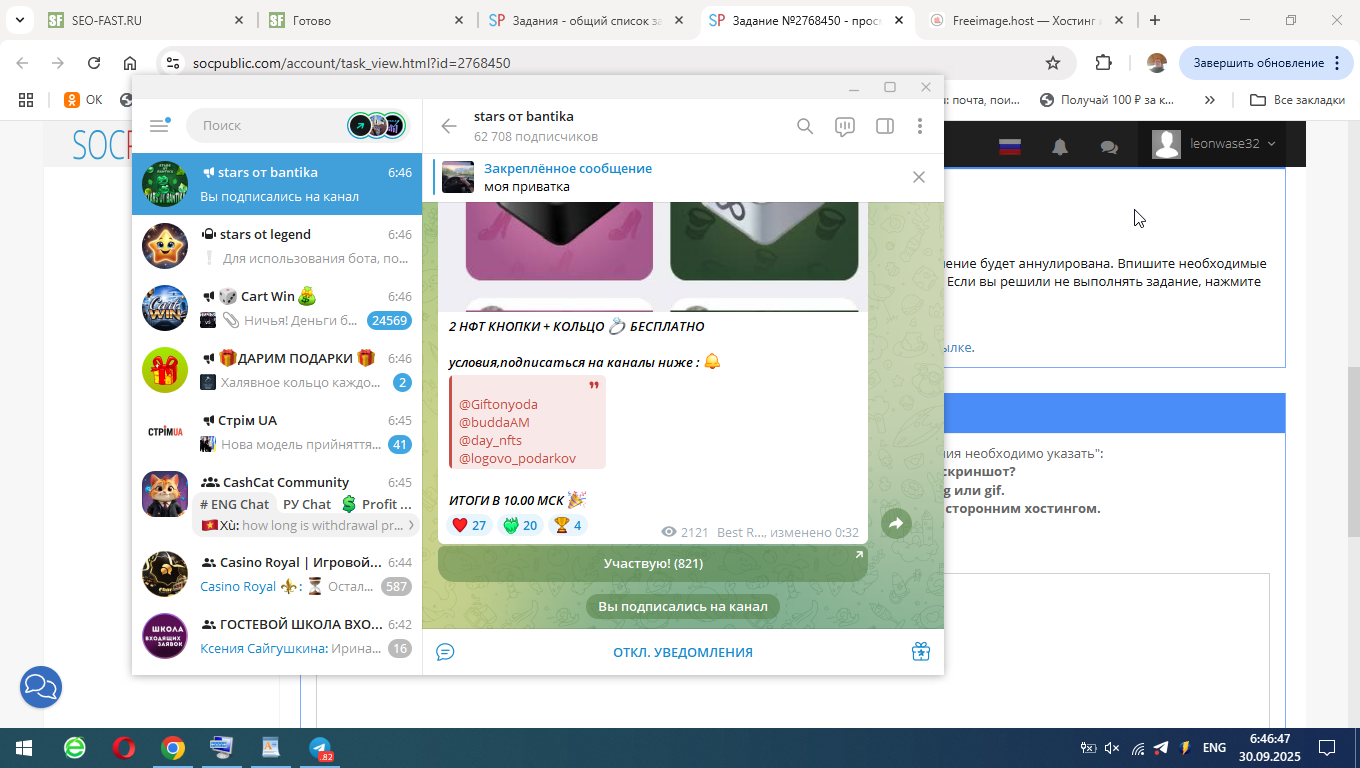The width and height of the screenshot is (1360, 768).
Task: Go to the Chrome home page
Action: point(130,63)
